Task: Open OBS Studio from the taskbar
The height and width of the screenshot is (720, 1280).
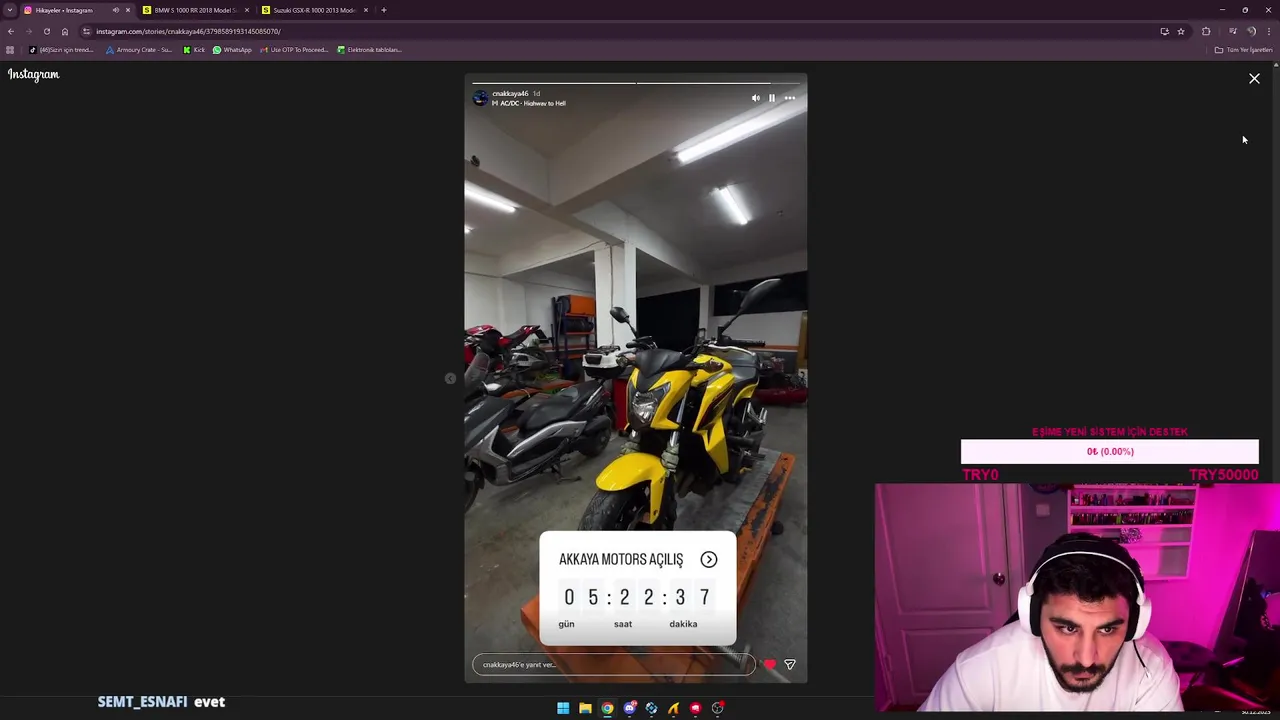Action: click(717, 708)
